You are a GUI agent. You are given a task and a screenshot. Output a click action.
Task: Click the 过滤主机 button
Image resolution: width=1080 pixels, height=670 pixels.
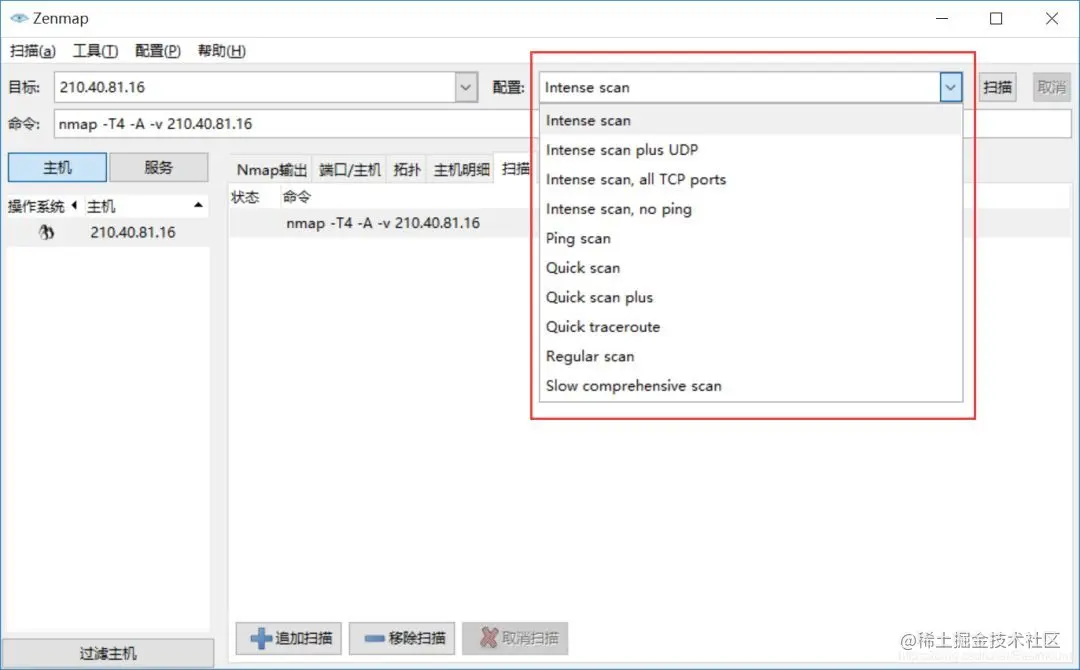108,653
